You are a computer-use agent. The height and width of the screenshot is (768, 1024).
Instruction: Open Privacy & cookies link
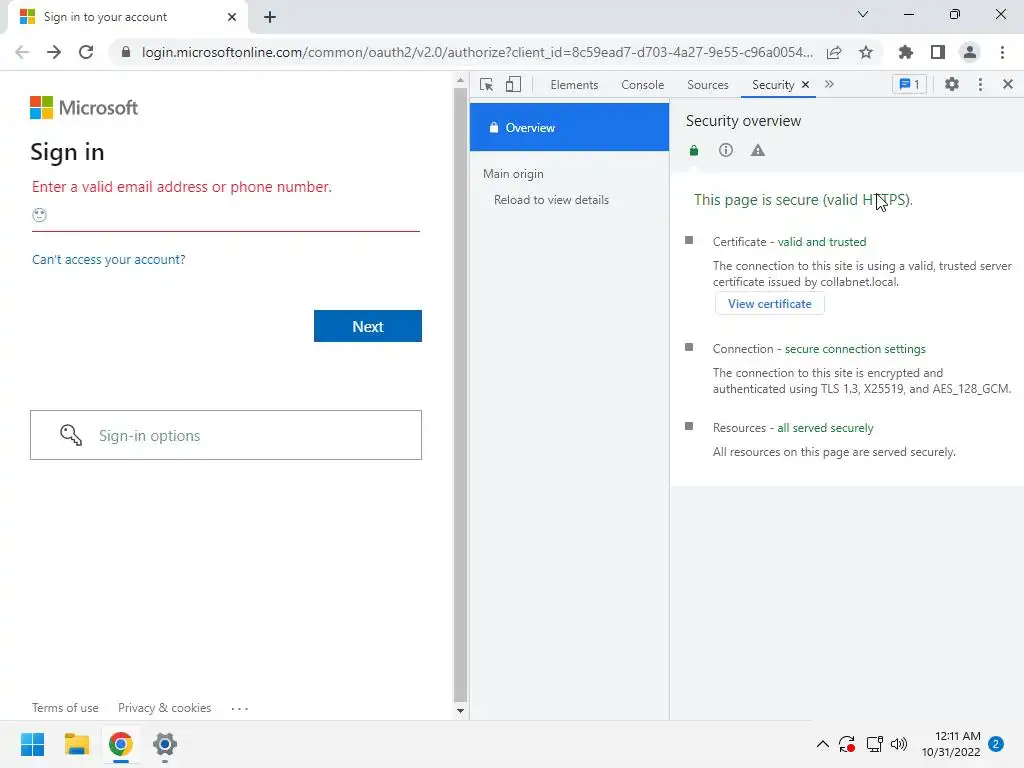pos(165,708)
